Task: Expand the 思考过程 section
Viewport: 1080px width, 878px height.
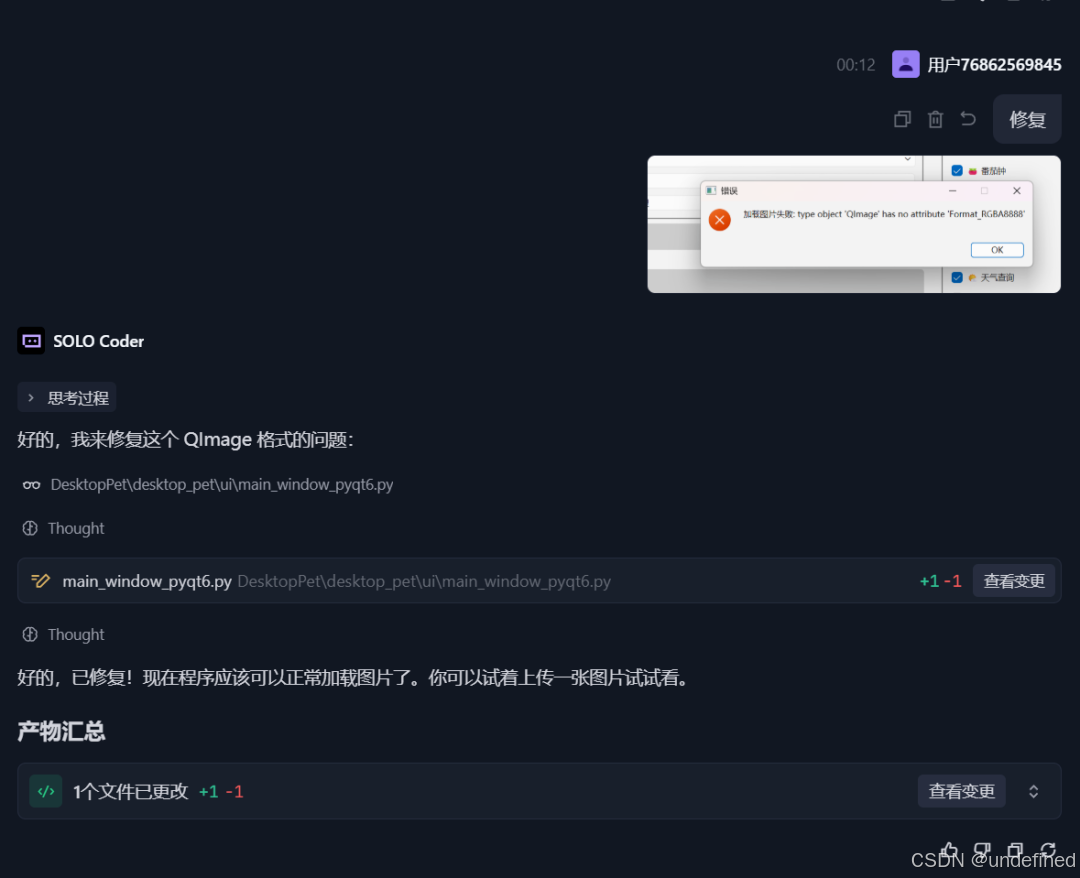Action: coord(66,397)
